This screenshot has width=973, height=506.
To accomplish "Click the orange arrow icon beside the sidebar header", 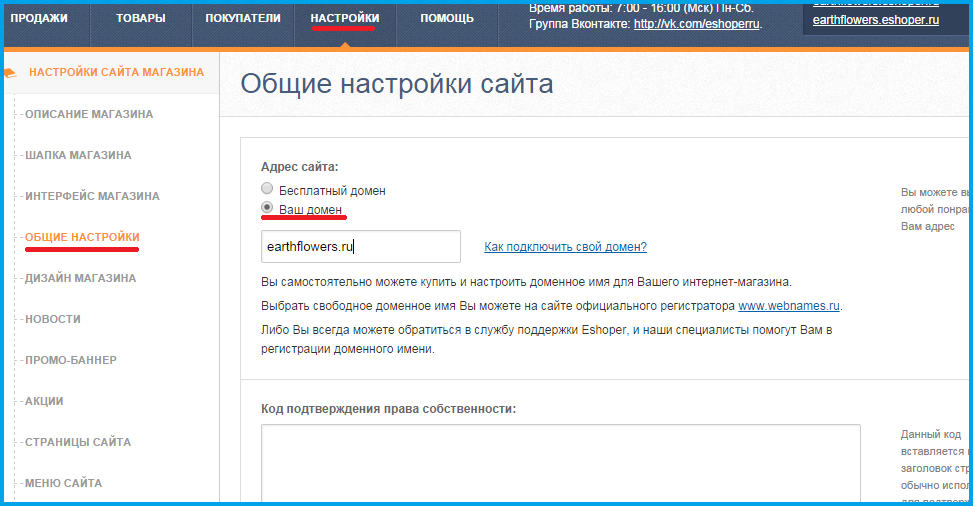I will 11,72.
